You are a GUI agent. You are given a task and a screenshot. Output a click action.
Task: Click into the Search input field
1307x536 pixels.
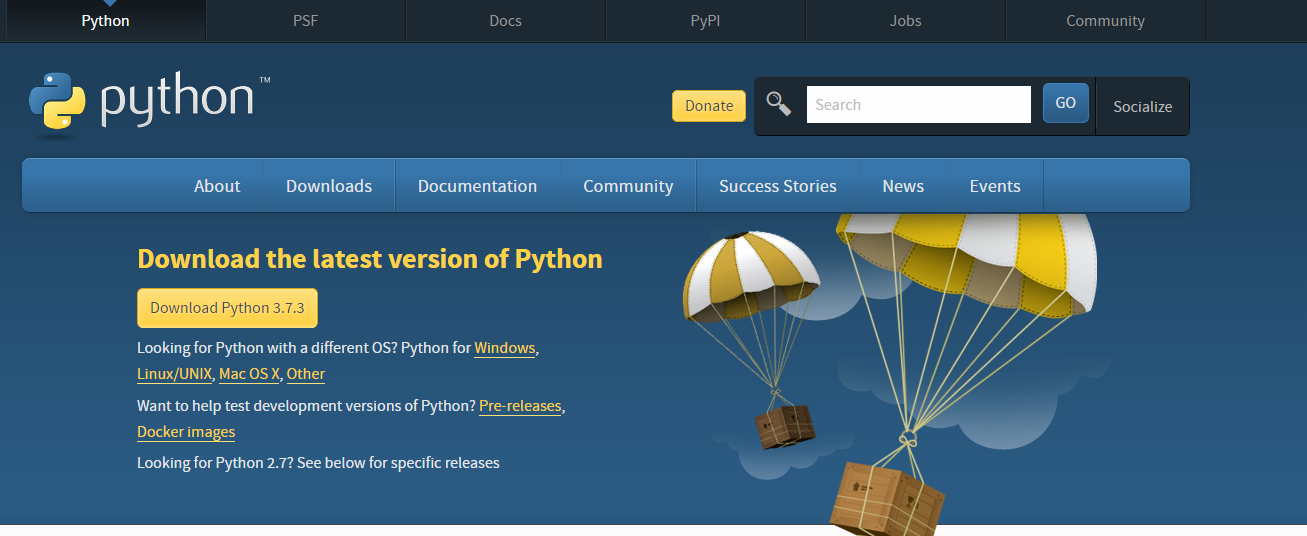(x=918, y=104)
